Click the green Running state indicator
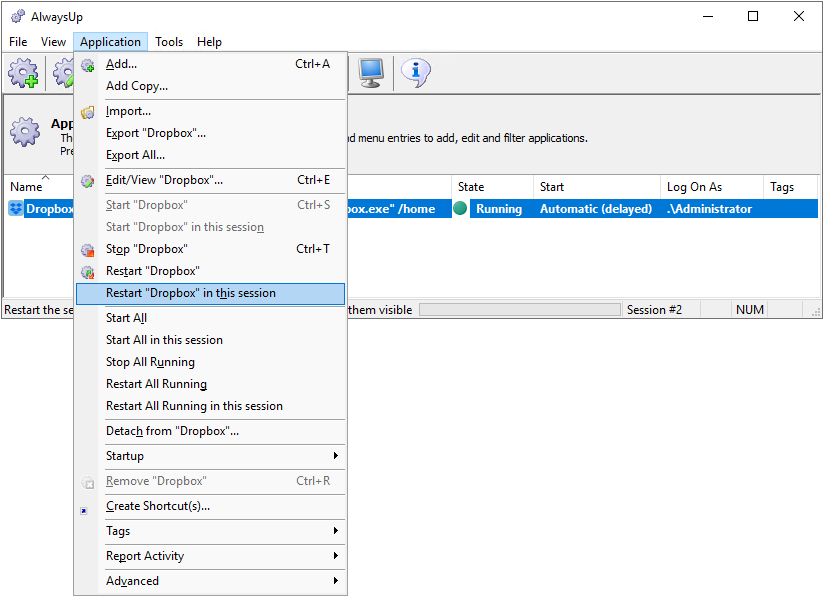Viewport: 825px width, 606px height. click(460, 208)
